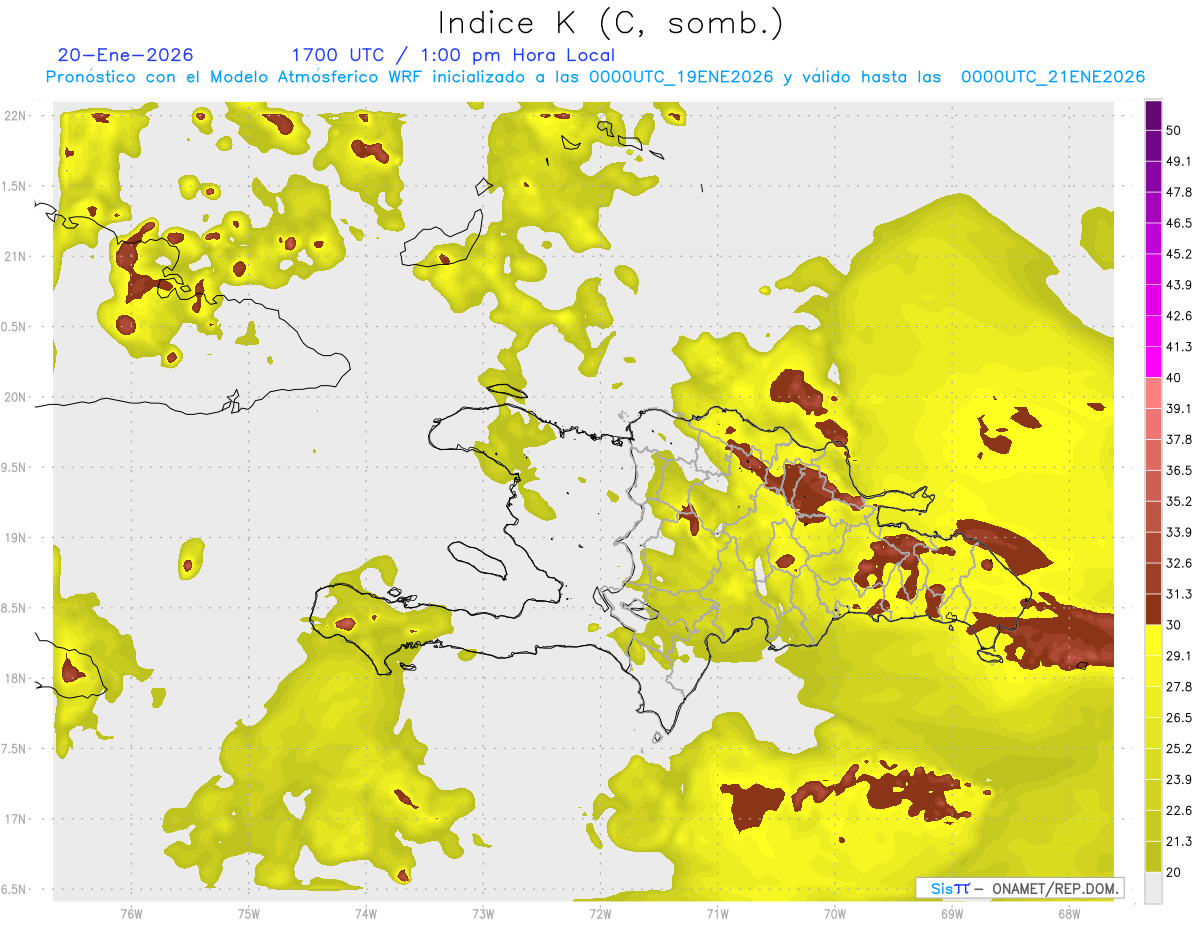Click the "22N" latitude label
This screenshot has height=927, width=1200.
click(16, 115)
